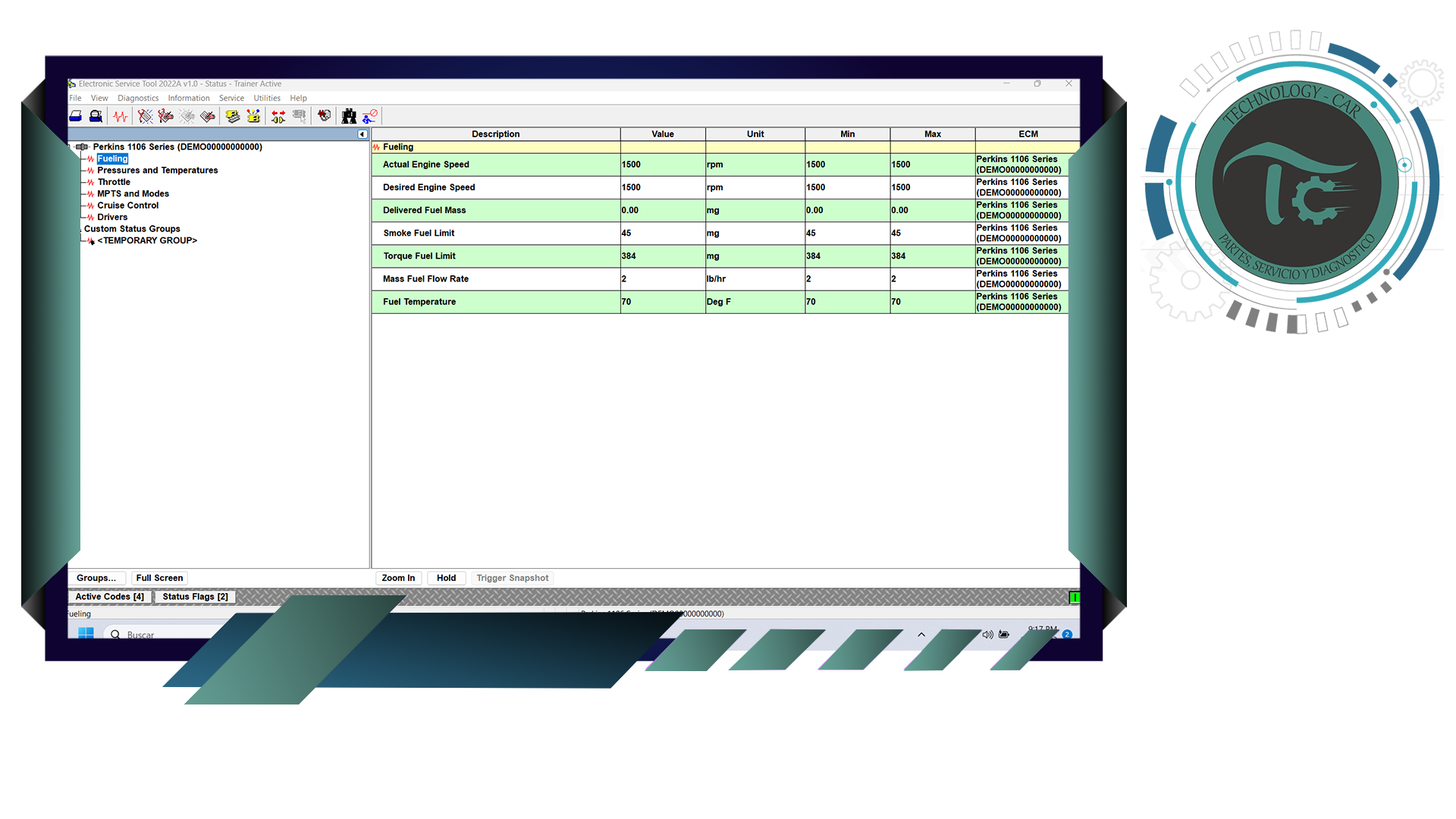Open Active Diagnostic Codes toolbar icon
The width and height of the screenshot is (1456, 819).
tap(146, 116)
